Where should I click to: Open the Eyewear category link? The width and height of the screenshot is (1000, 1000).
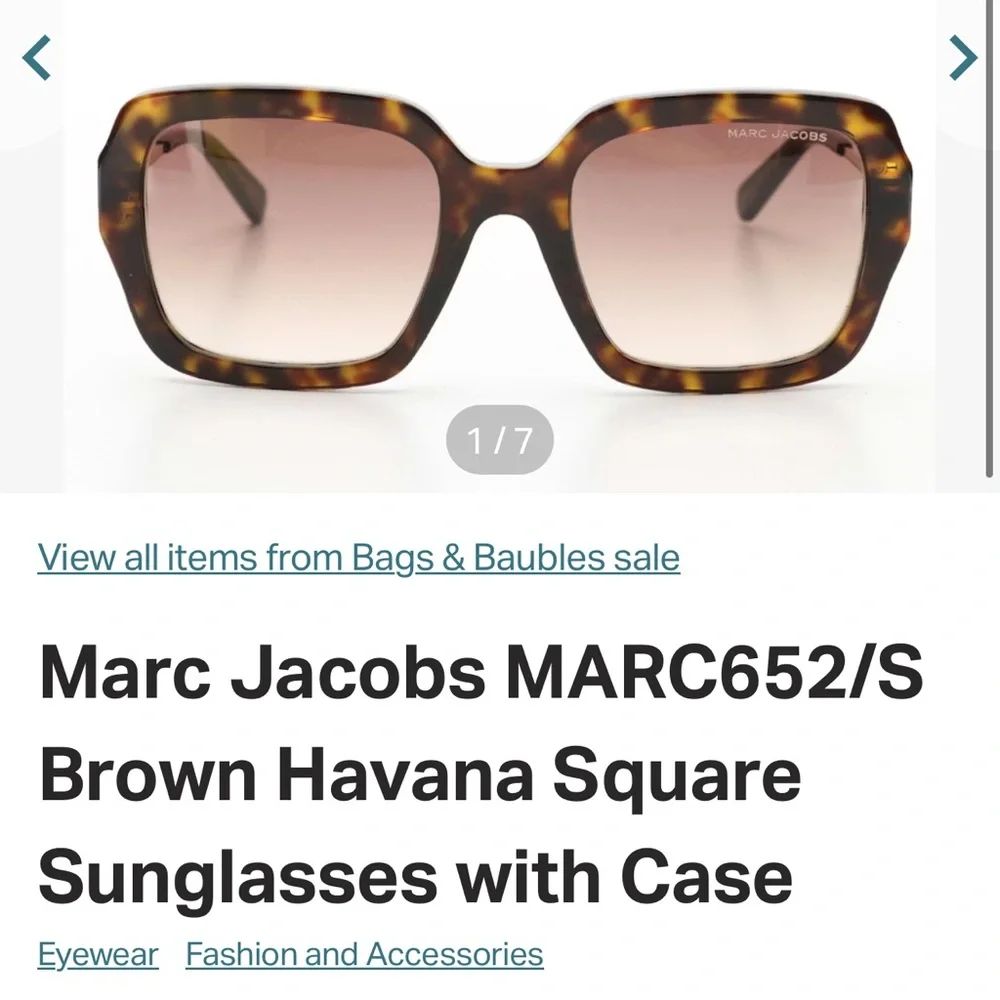[x=98, y=954]
